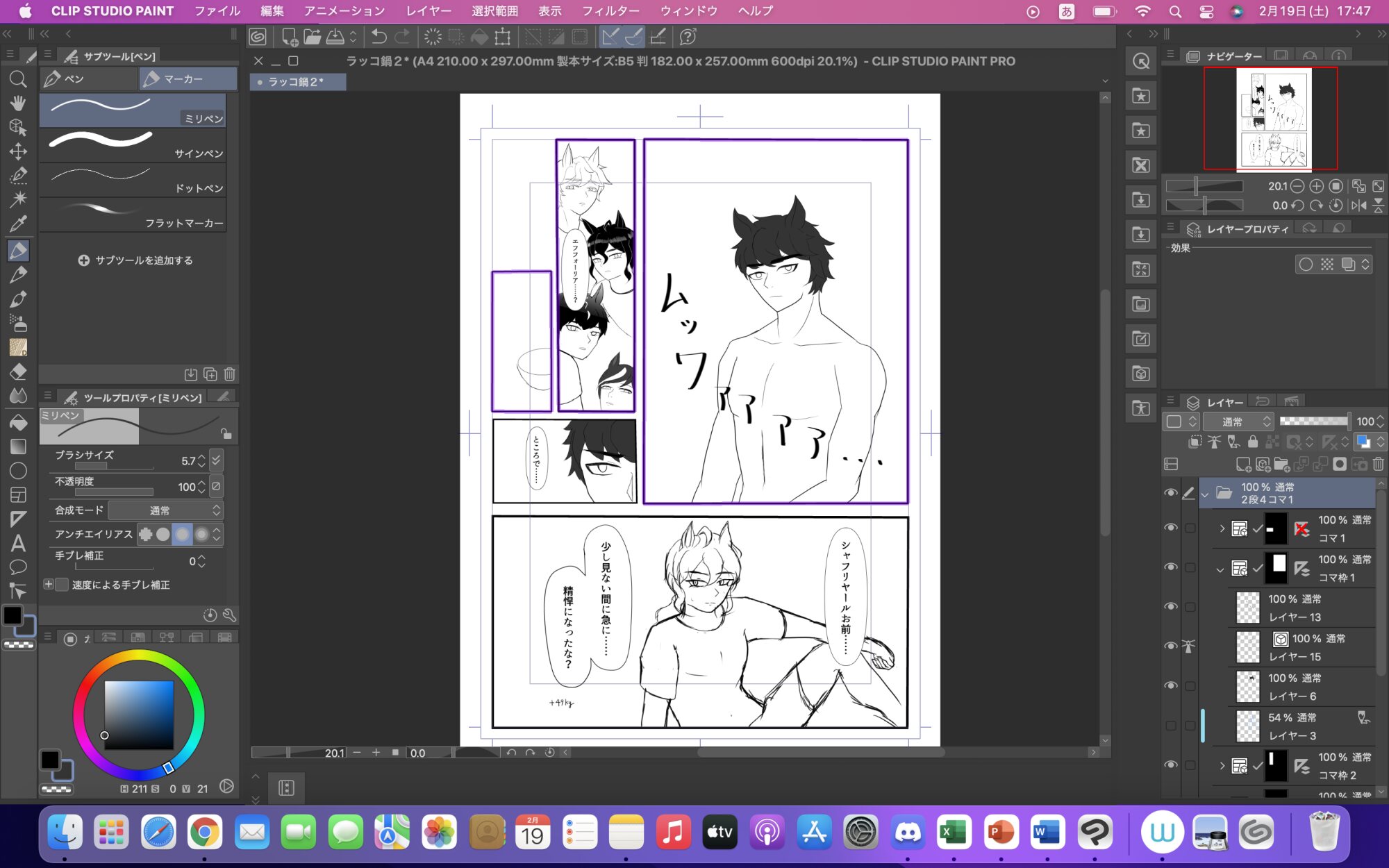This screenshot has height=868, width=1389.
Task: Adjust the layer opacity slider
Action: 1314,421
